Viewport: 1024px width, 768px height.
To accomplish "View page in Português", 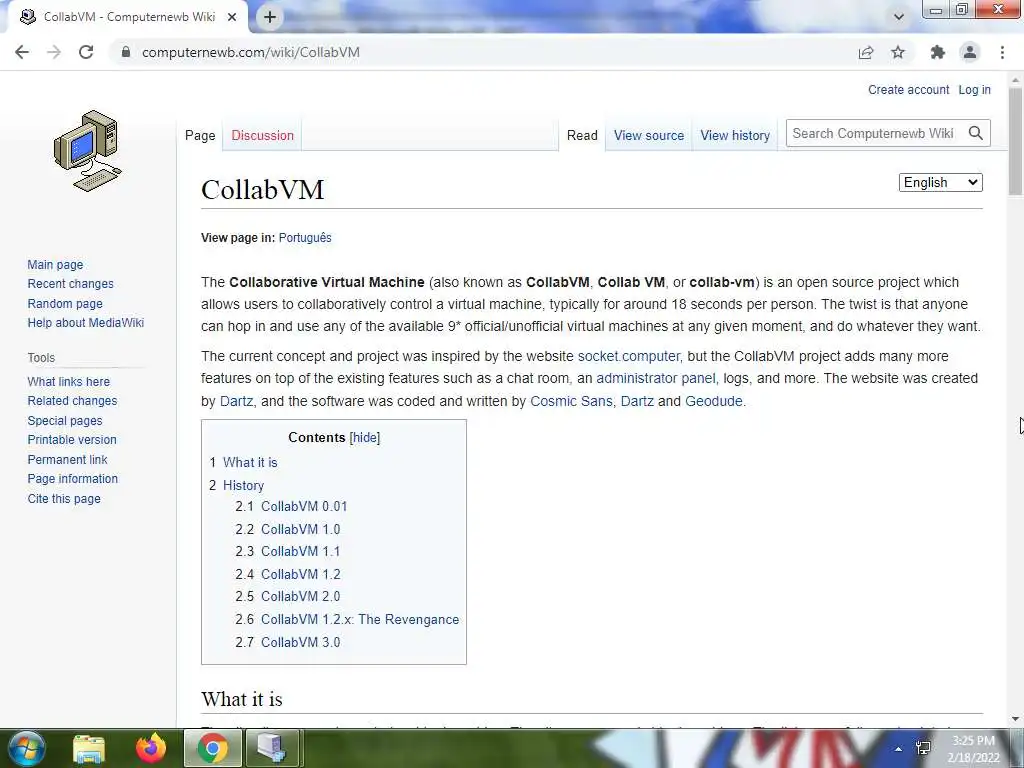I will click(305, 238).
